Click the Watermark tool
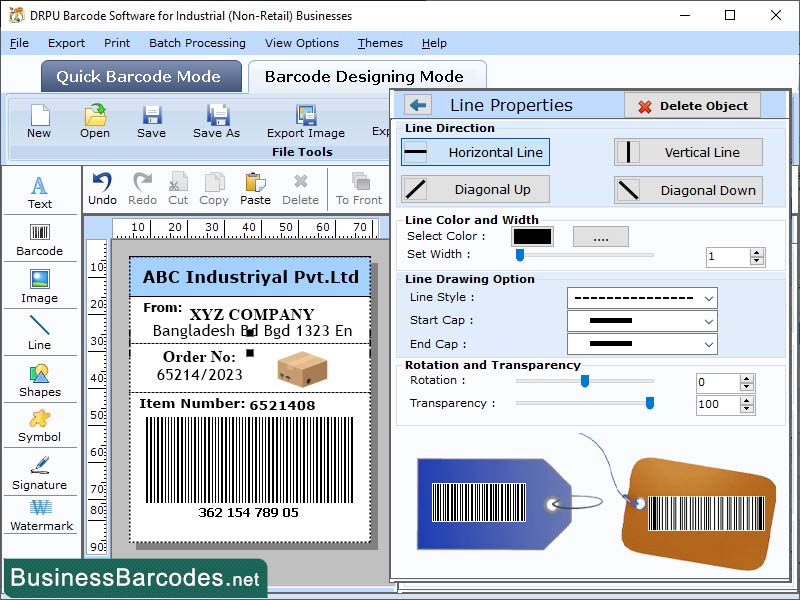The image size is (800, 600). point(41,515)
